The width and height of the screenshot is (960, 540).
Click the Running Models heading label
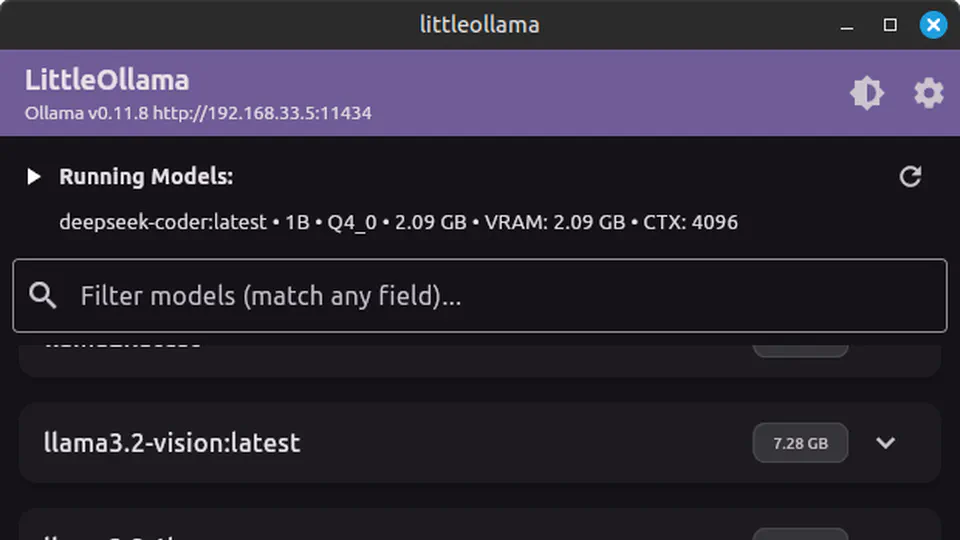click(146, 177)
